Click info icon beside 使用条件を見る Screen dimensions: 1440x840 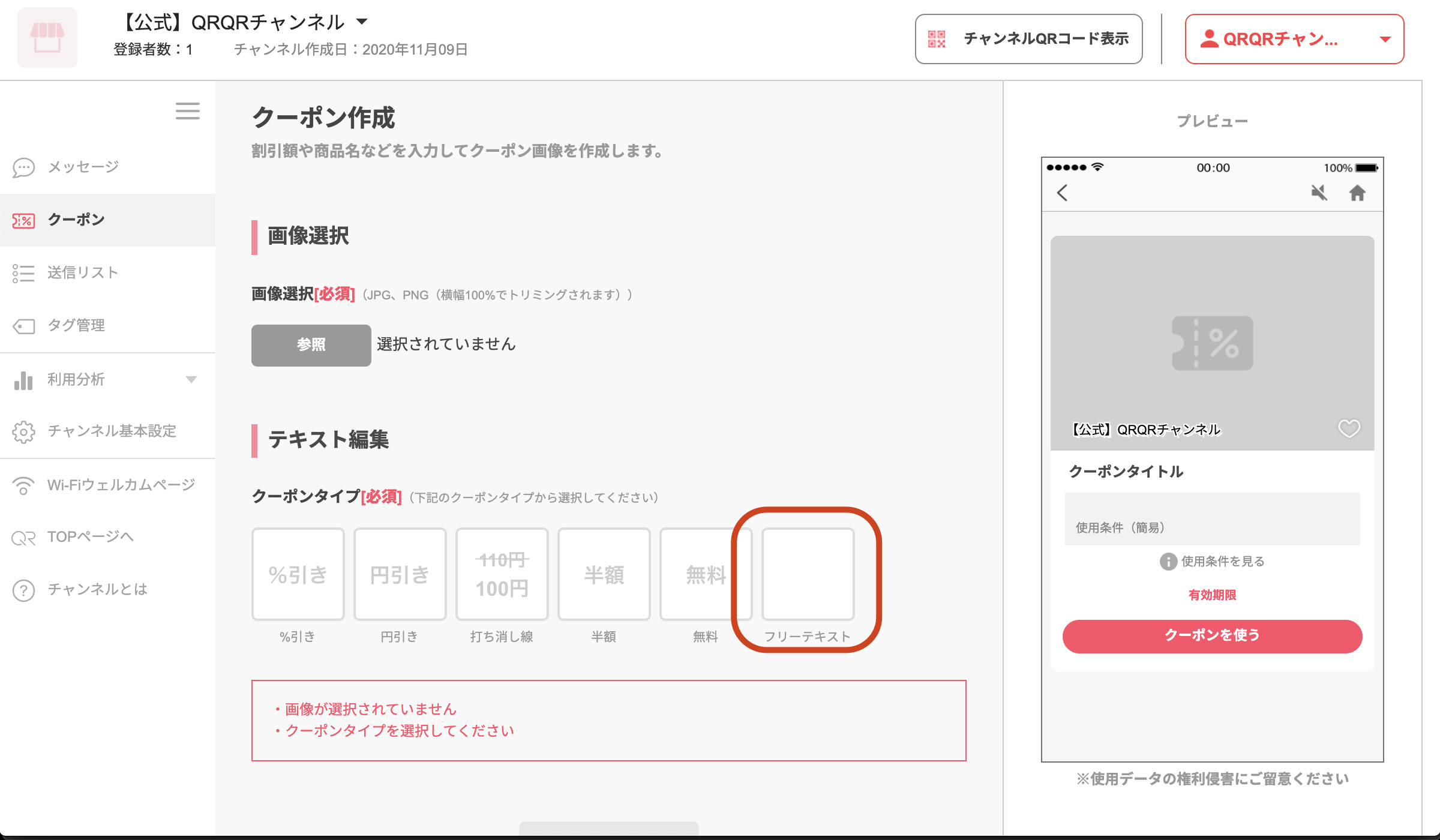(1168, 562)
